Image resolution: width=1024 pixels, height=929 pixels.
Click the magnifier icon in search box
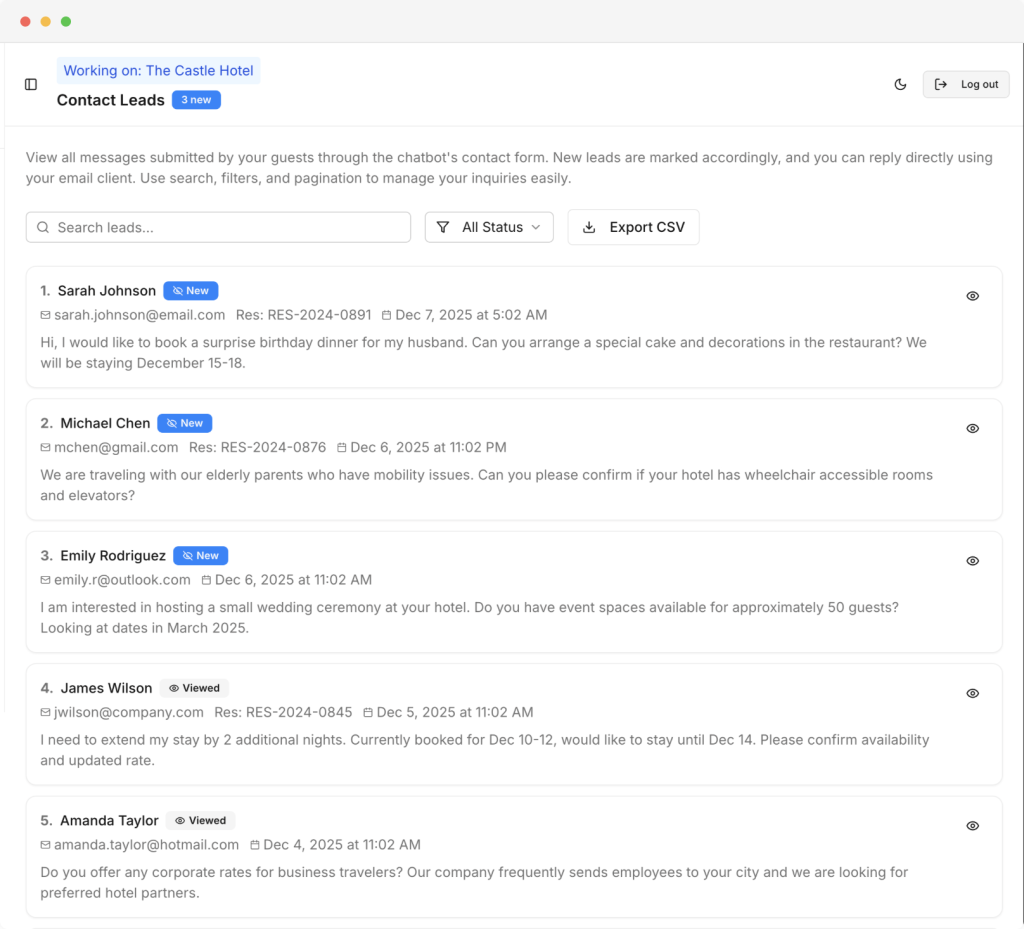(x=43, y=227)
